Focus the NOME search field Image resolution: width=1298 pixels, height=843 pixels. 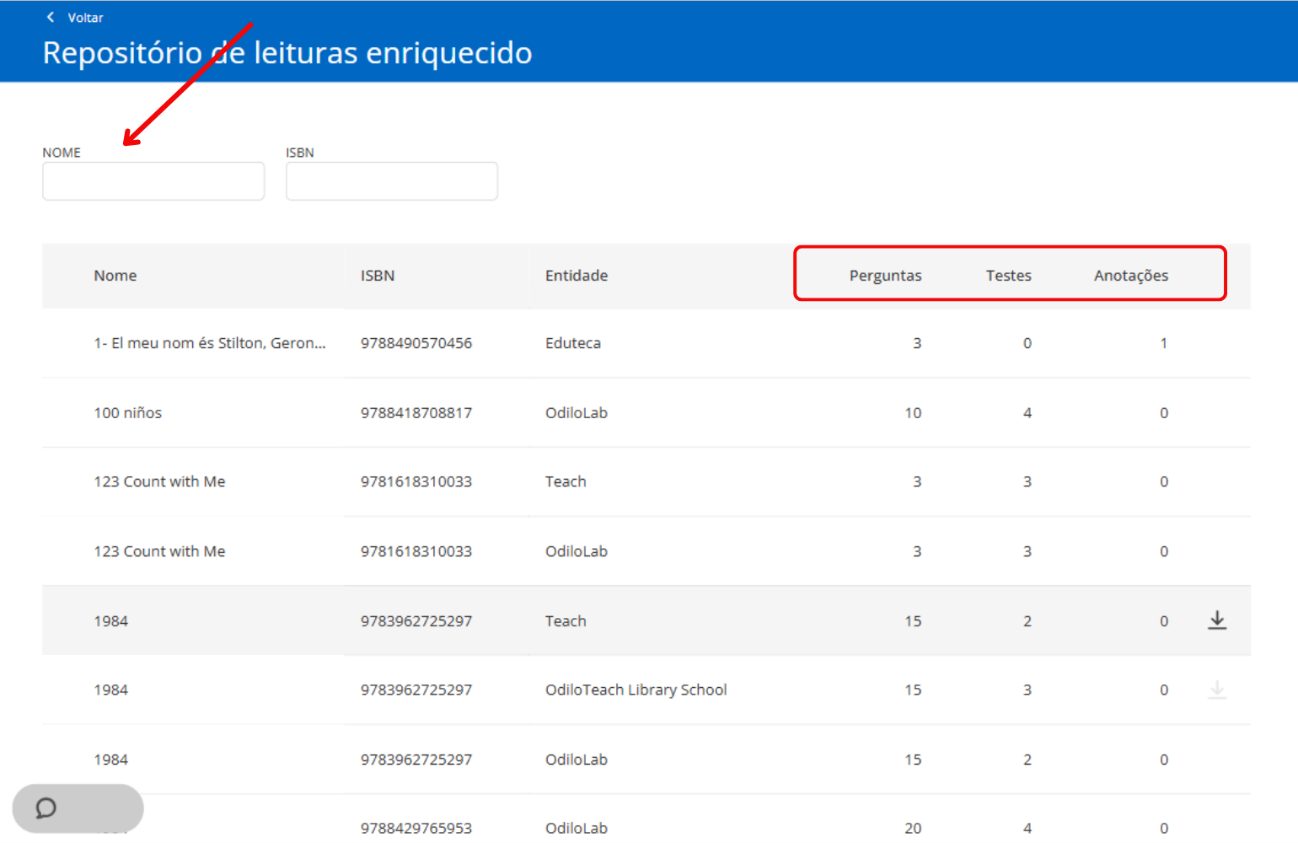[153, 181]
